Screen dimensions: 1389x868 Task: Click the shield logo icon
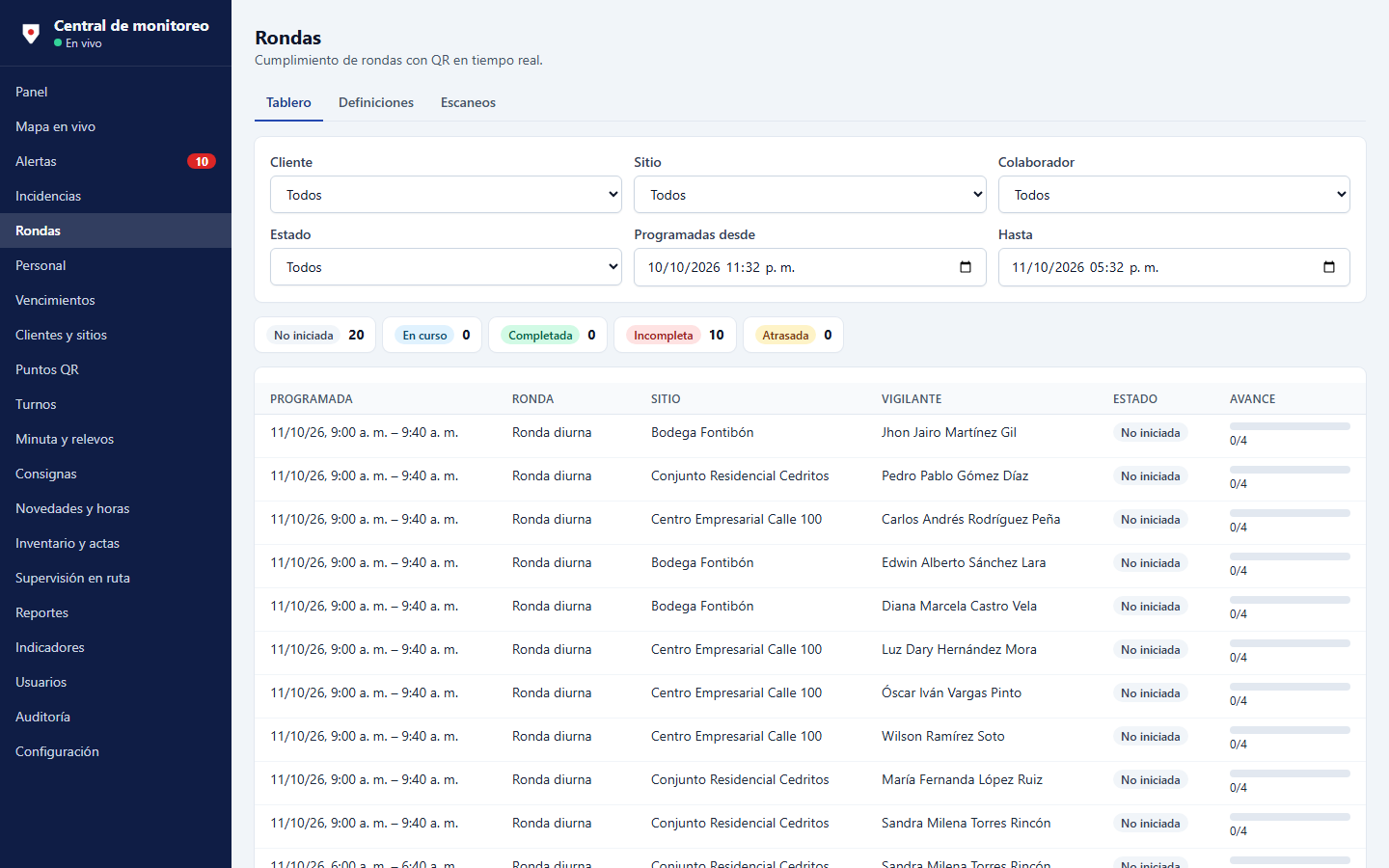31,34
